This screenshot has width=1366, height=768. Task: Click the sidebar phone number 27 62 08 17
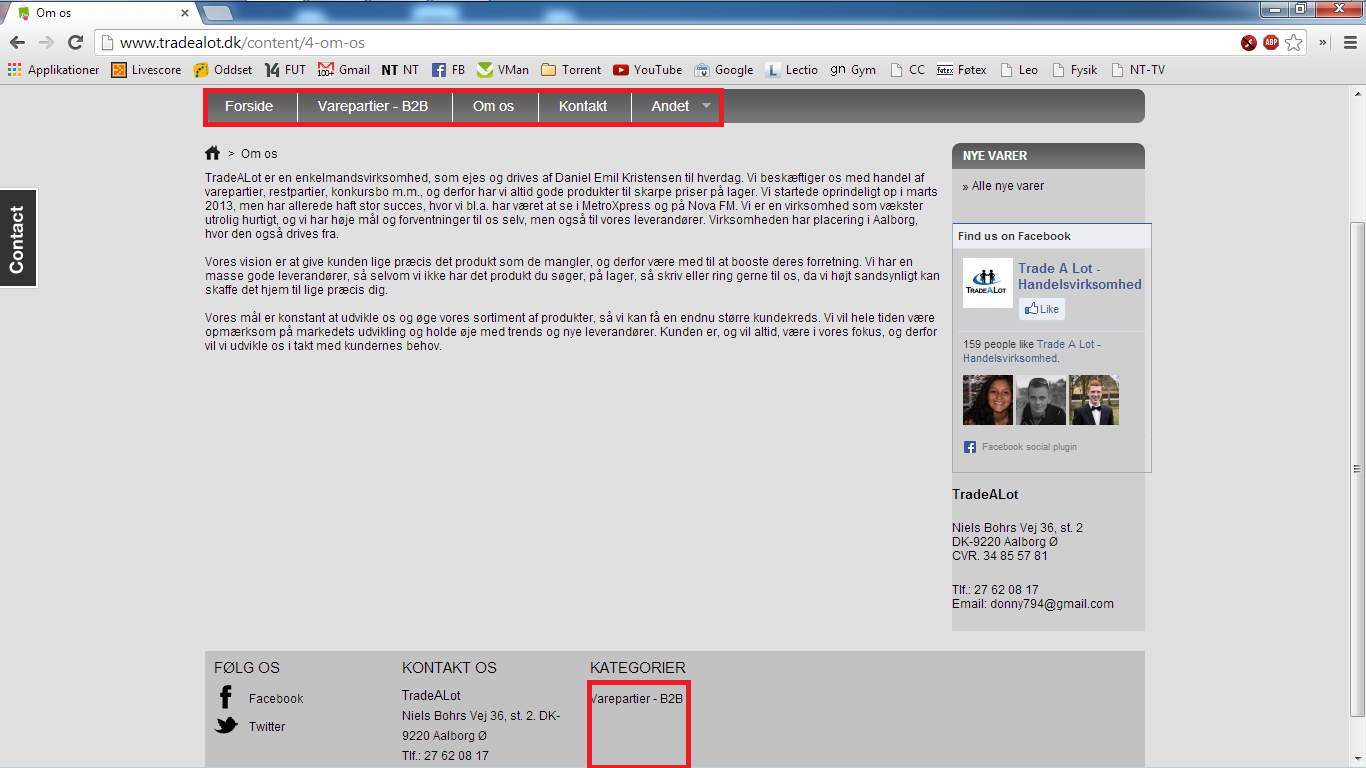1006,590
